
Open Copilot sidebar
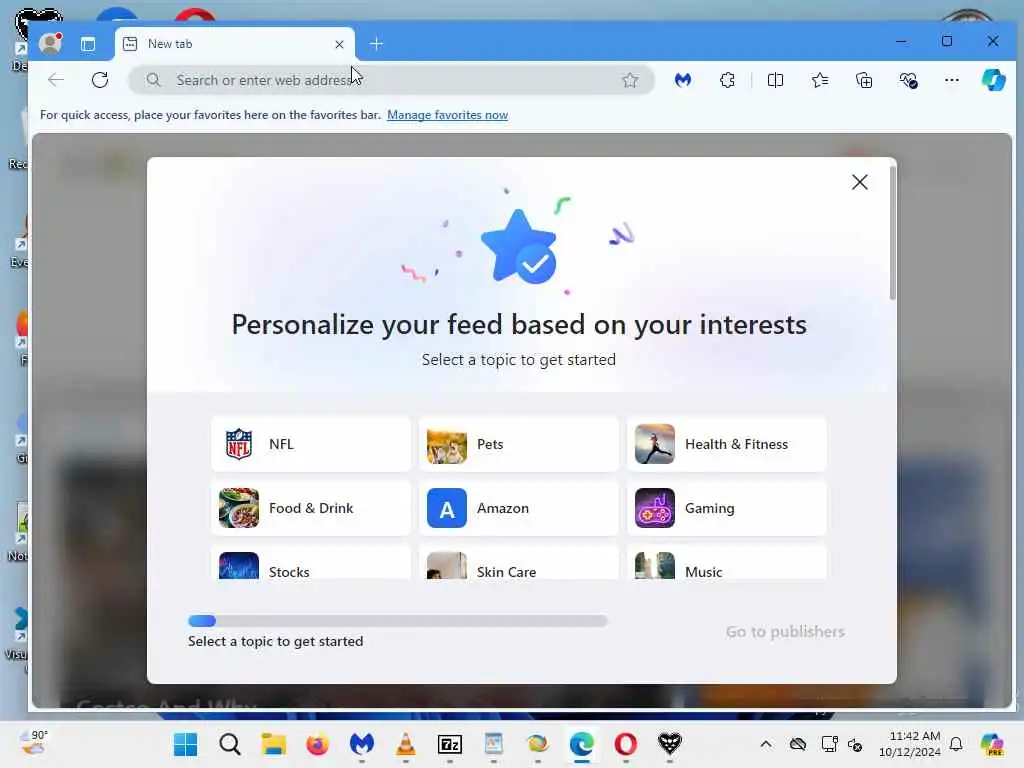click(994, 80)
